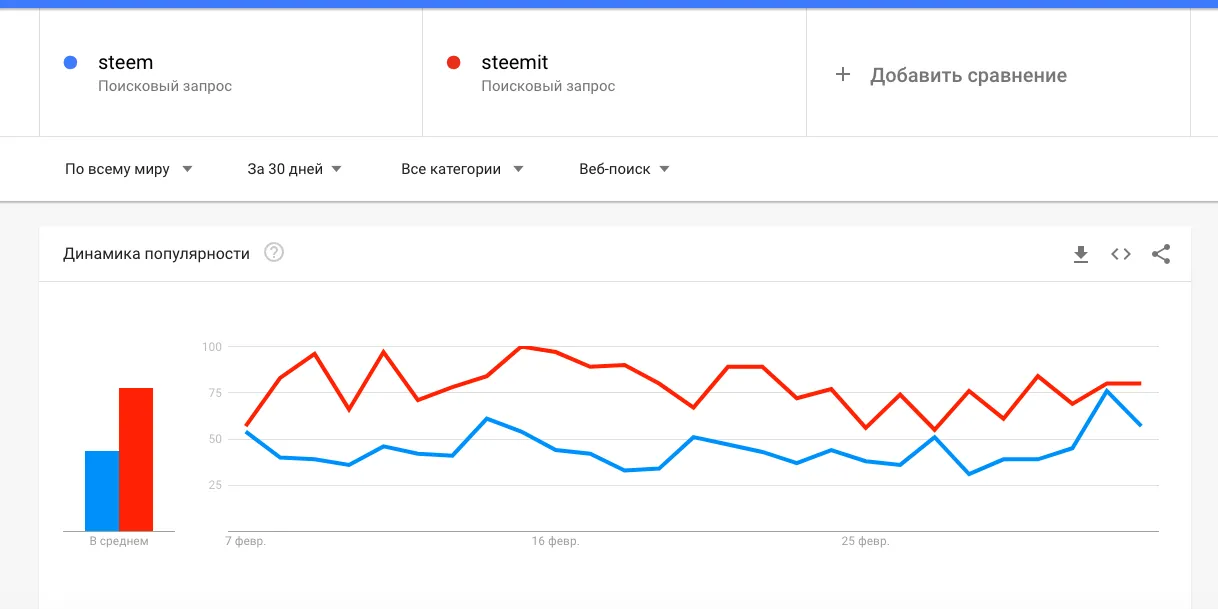
Task: Expand the Веб-поиск search type dropdown
Action: coord(625,169)
